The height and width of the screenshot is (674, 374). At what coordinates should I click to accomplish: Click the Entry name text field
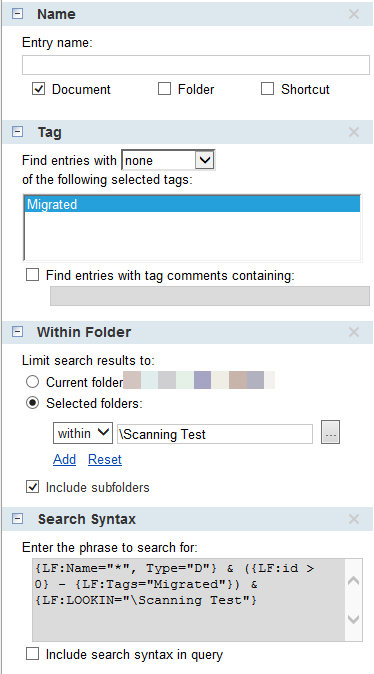pos(196,65)
